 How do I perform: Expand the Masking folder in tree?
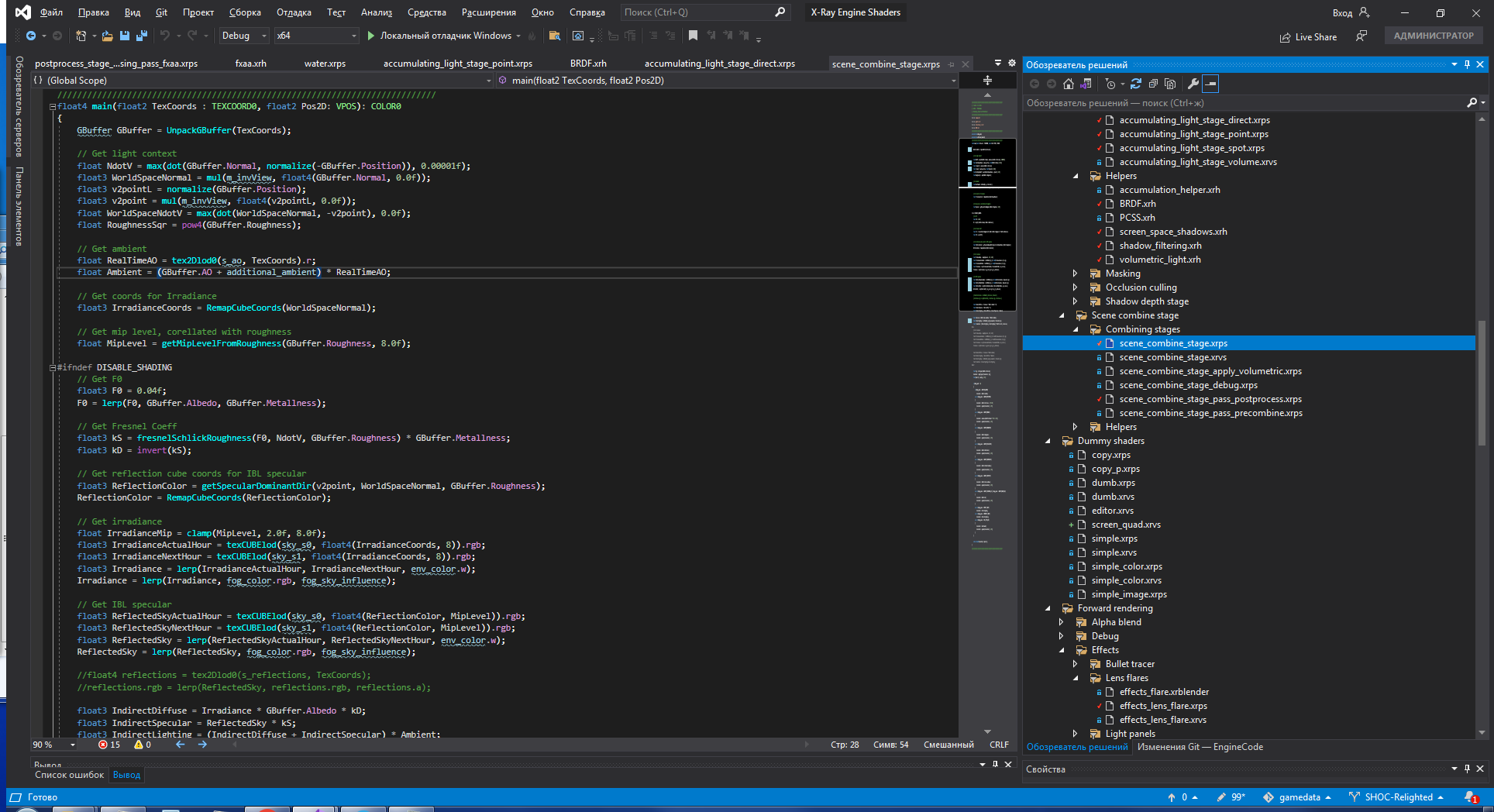point(1075,274)
